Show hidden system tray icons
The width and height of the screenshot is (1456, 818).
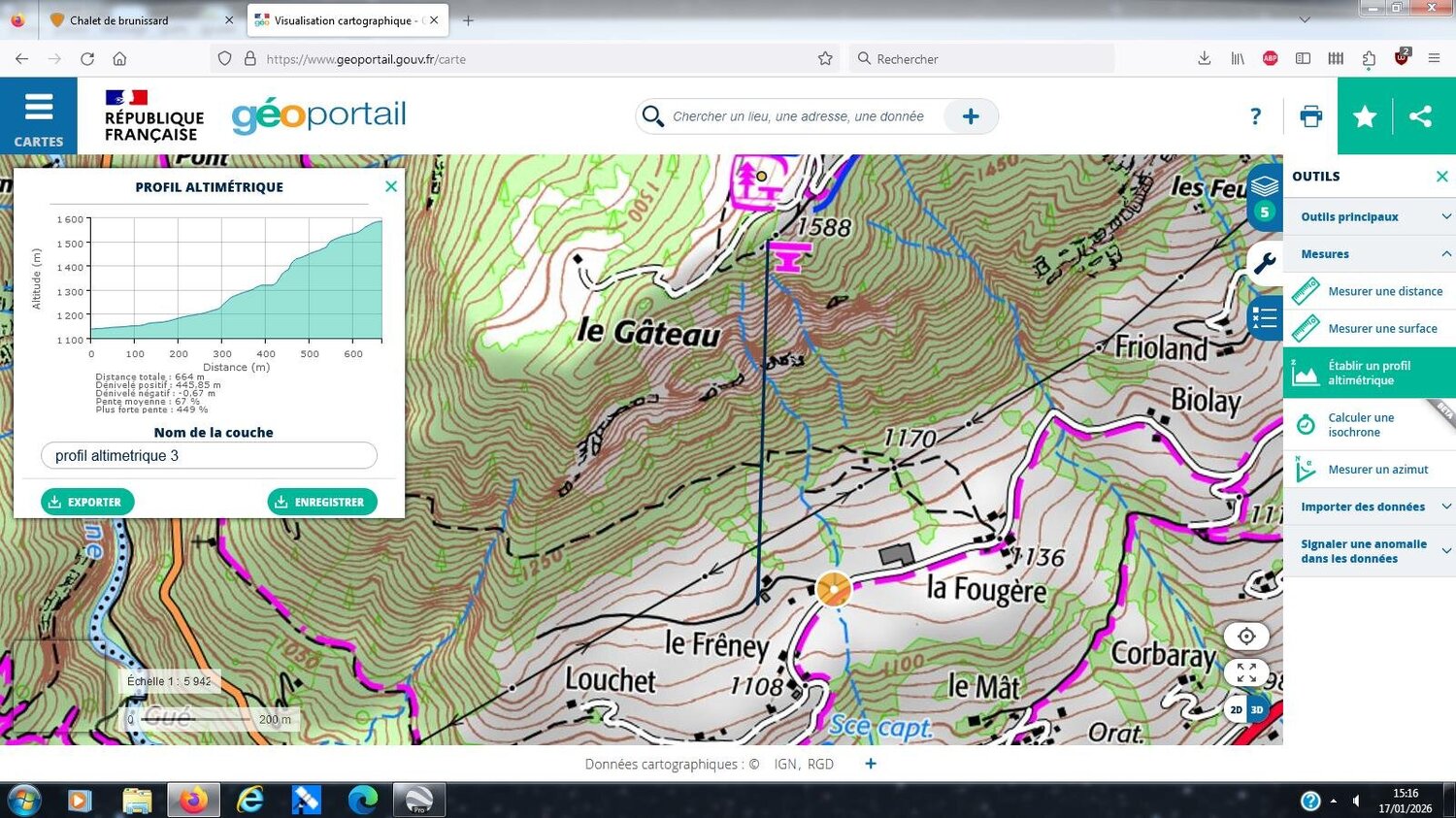[1333, 801]
